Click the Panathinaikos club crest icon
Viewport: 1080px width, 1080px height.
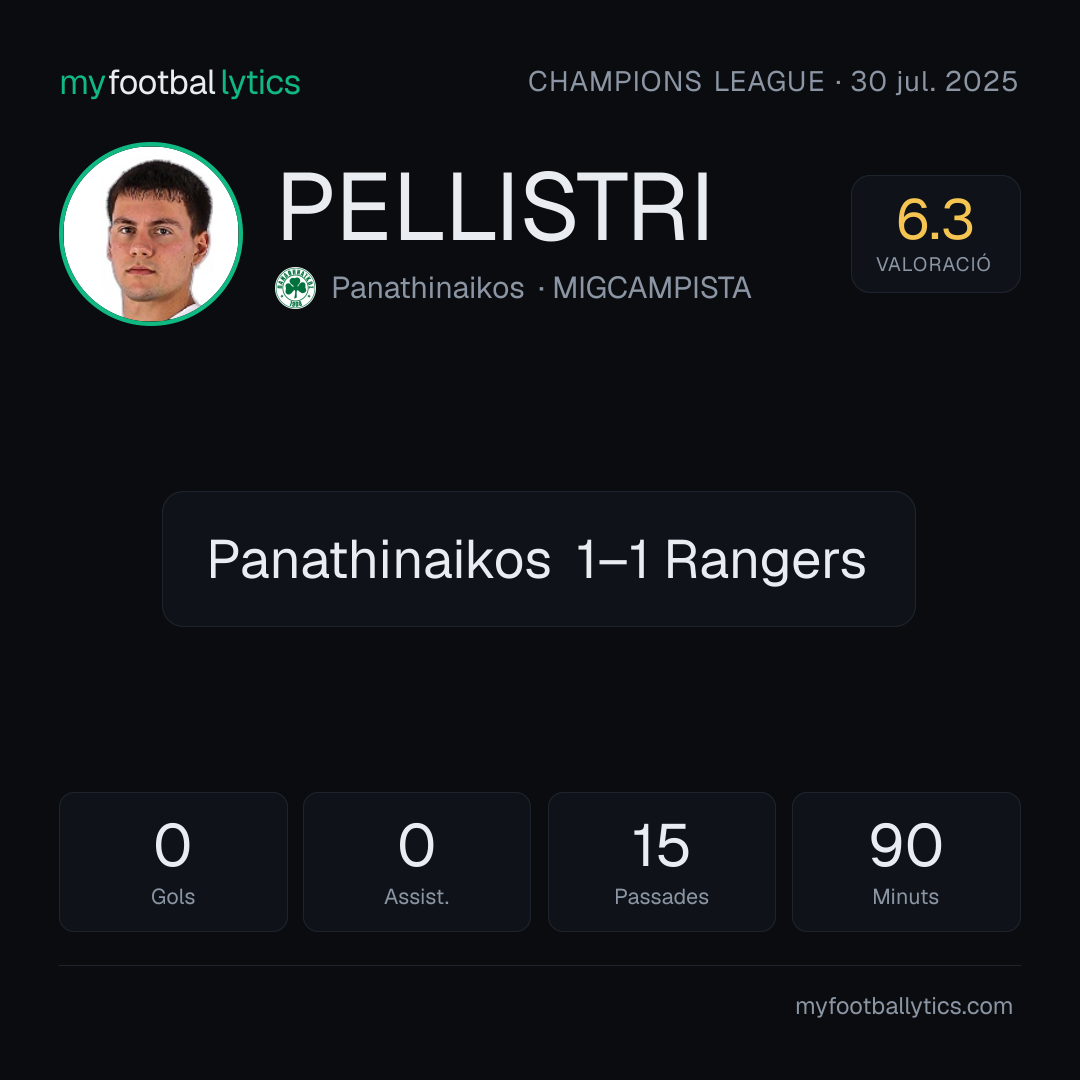tap(295, 288)
